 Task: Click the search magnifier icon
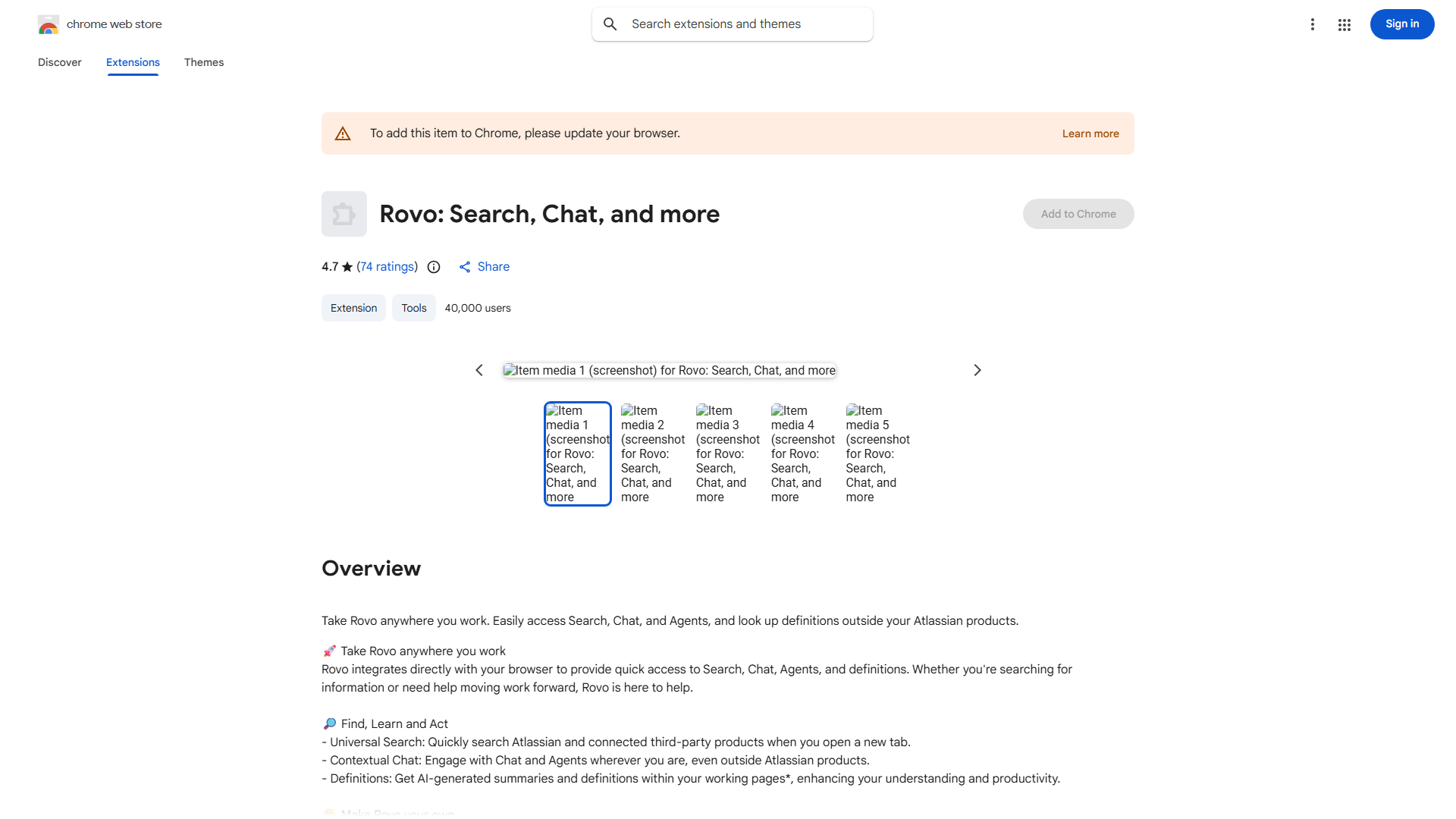click(610, 24)
